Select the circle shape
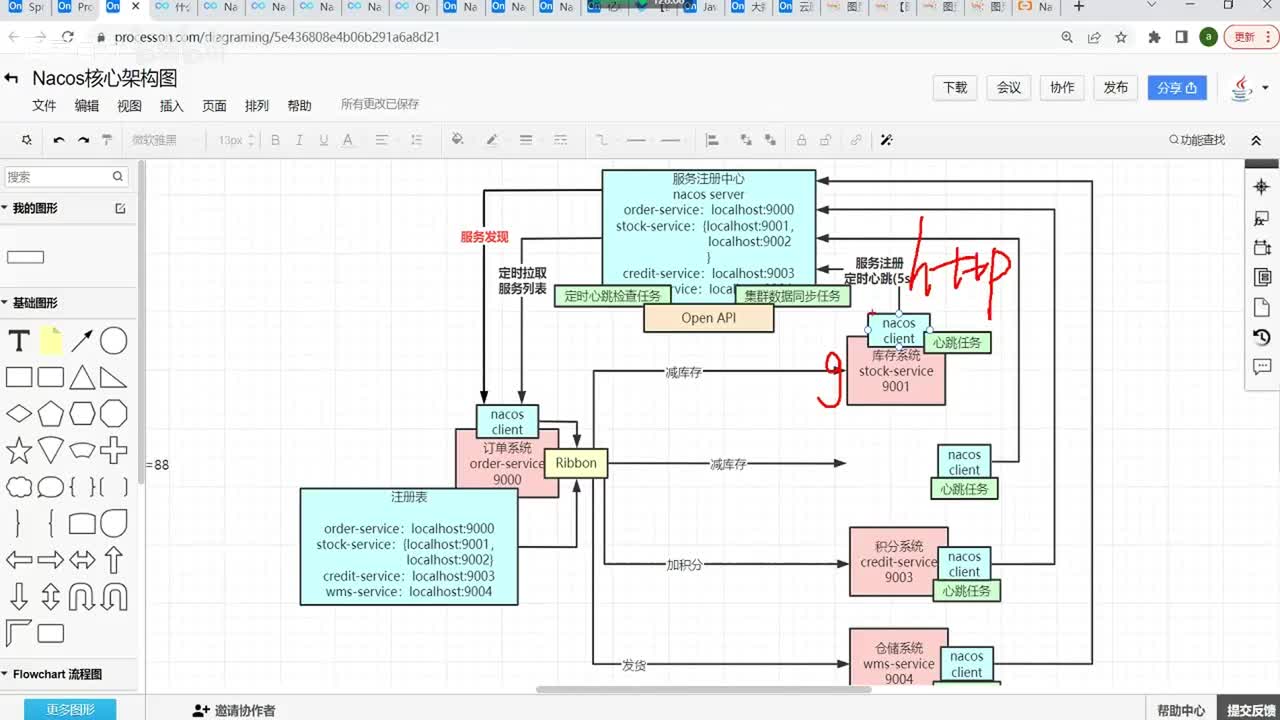Screen dimensions: 1280x720 113,341
